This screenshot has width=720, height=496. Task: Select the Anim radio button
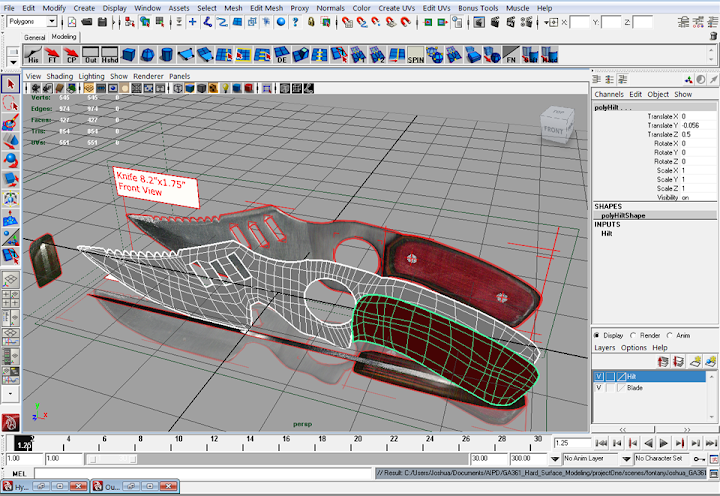tap(669, 335)
